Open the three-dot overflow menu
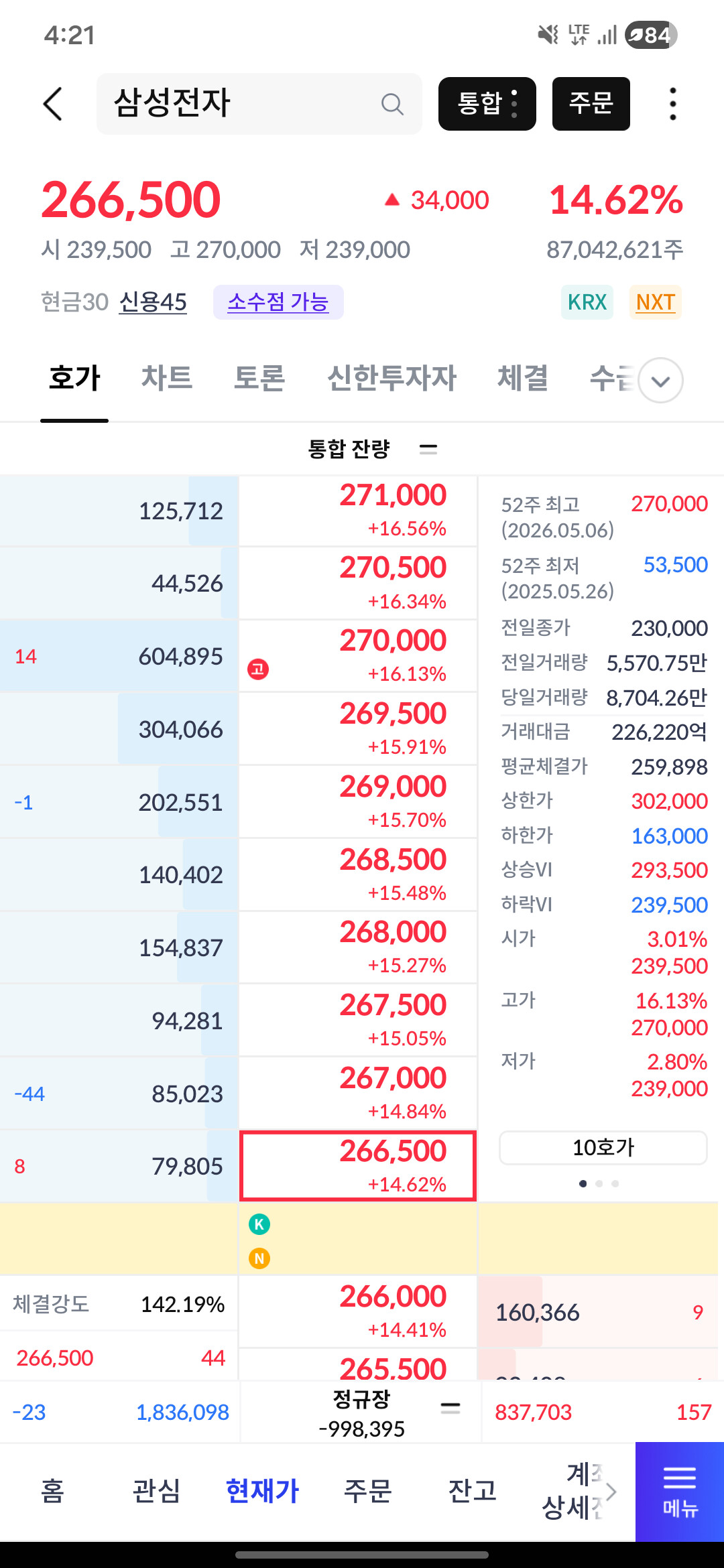724x1568 pixels. click(x=672, y=104)
